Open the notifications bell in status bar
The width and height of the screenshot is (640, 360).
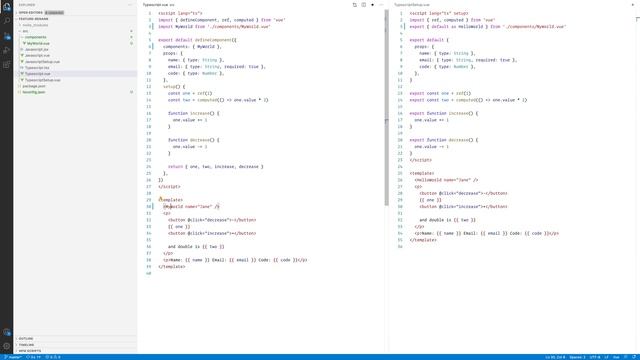634,357
